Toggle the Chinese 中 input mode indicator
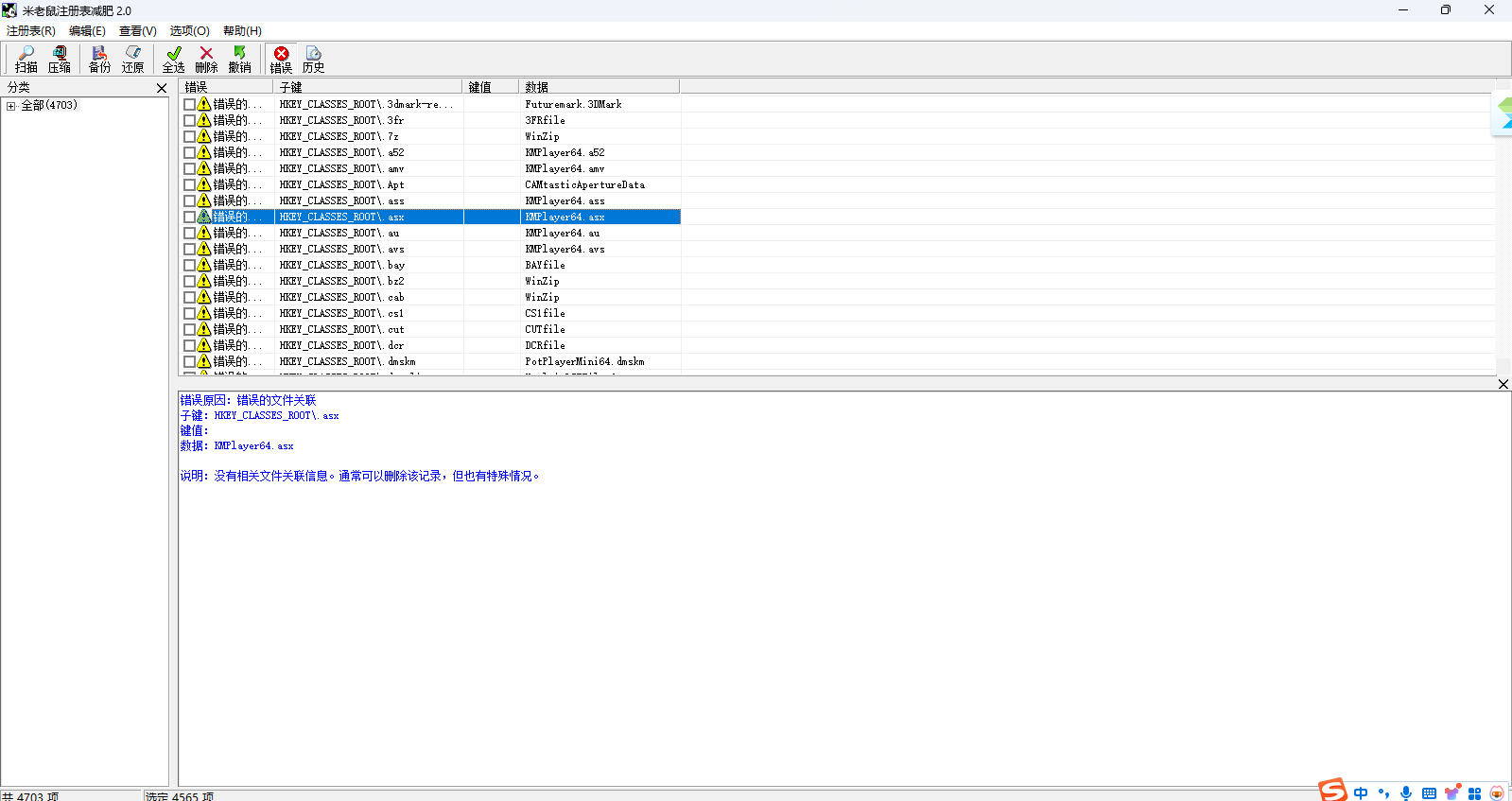Viewport: 1512px width, 801px height. click(x=1361, y=793)
